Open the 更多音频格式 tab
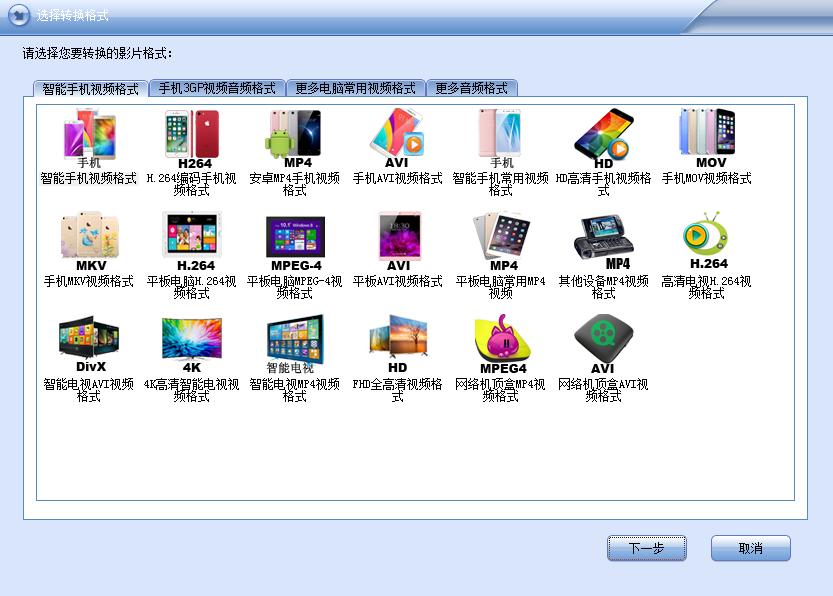 point(472,88)
